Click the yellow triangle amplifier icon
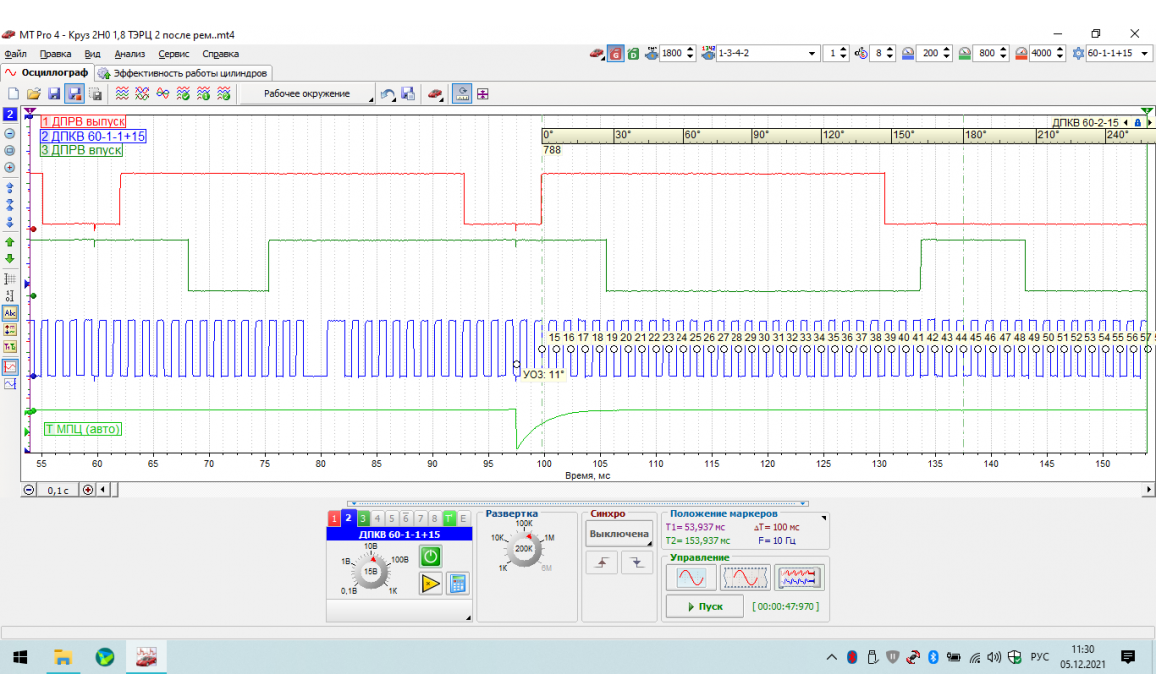Image resolution: width=1156 pixels, height=700 pixels. coord(430,584)
